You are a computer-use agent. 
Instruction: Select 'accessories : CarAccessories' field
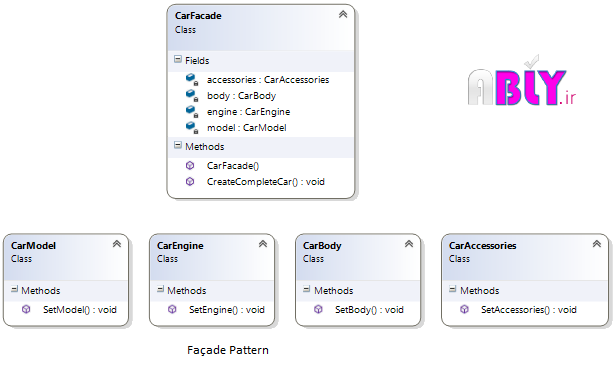tap(268, 80)
